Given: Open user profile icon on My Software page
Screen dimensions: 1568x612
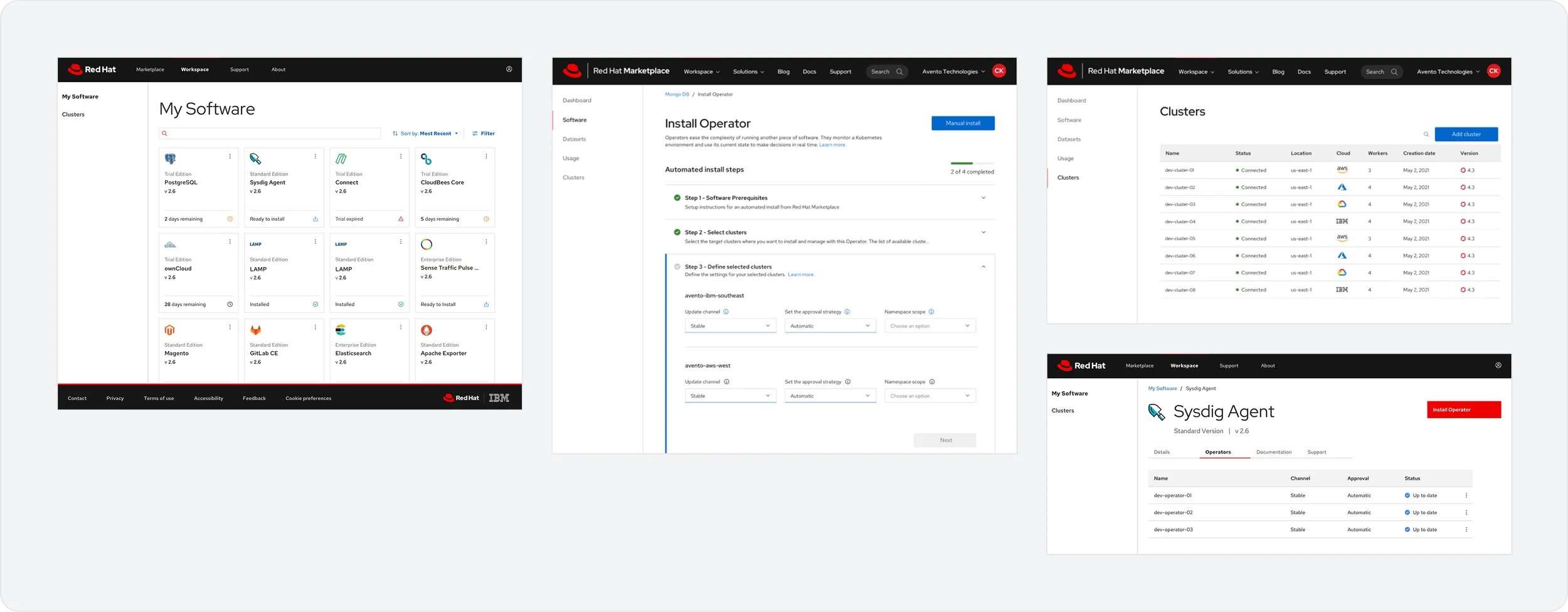Looking at the screenshot, I should [x=509, y=70].
